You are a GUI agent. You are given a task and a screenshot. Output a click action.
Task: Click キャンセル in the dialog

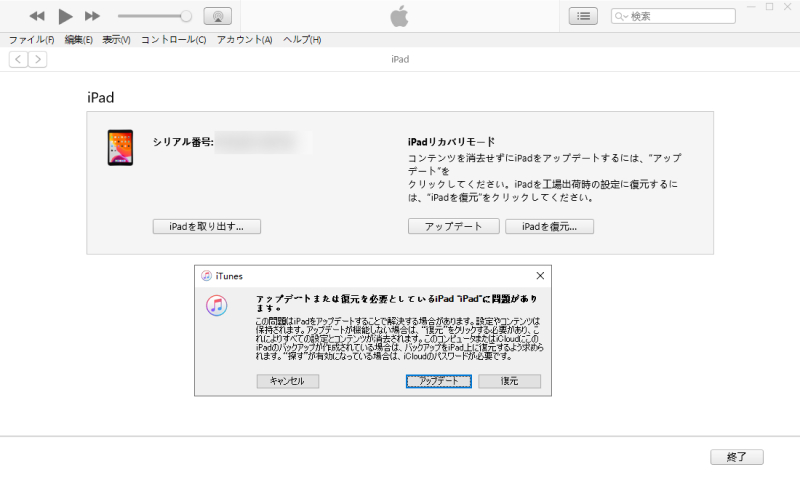(288, 381)
